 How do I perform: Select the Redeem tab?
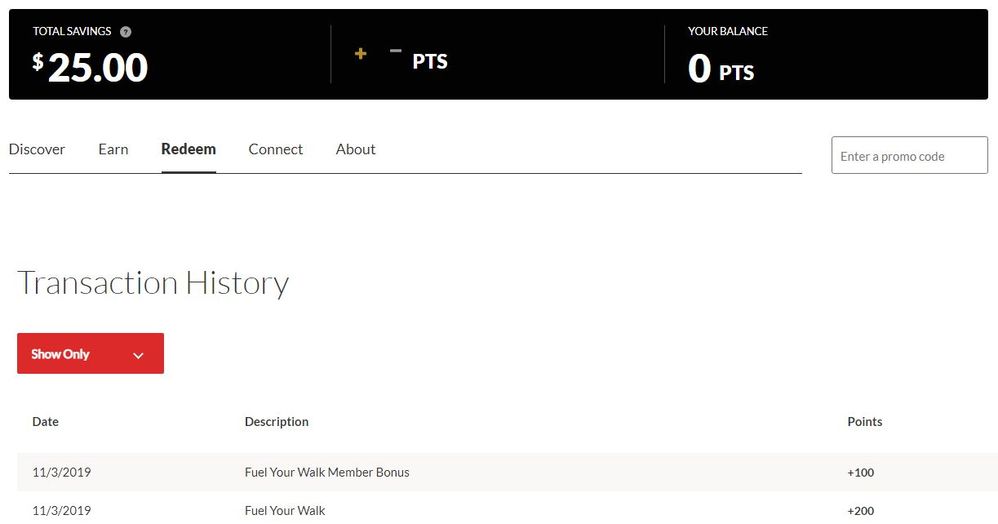click(x=188, y=149)
